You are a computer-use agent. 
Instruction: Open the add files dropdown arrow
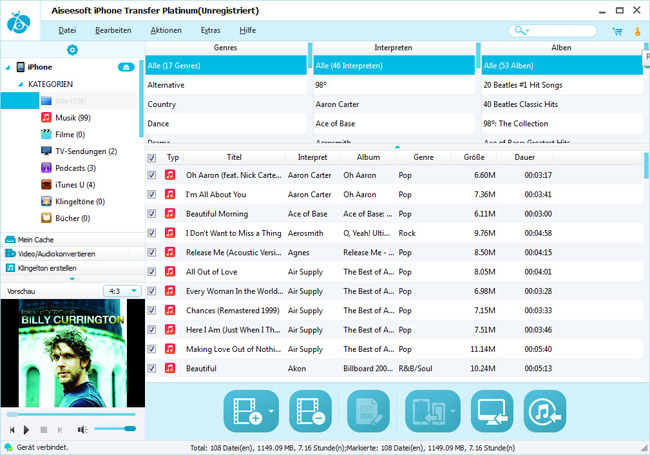point(272,411)
